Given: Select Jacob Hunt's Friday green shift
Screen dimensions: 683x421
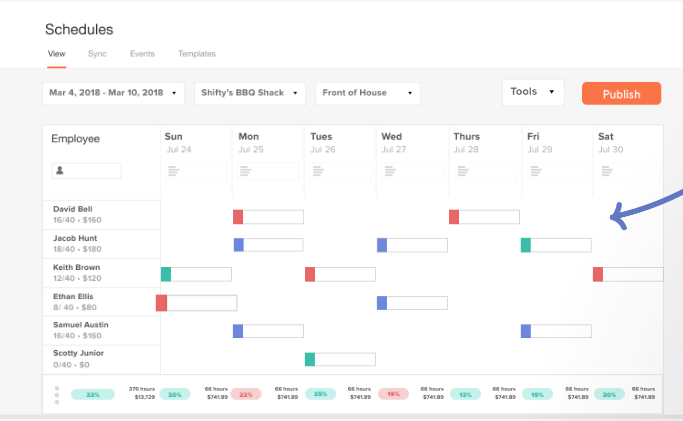Looking at the screenshot, I should [556, 245].
